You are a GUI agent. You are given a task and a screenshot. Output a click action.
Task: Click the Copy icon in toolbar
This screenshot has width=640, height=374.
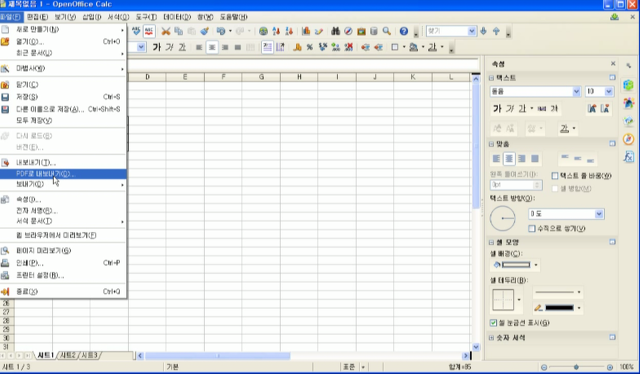pyautogui.click(x=178, y=31)
